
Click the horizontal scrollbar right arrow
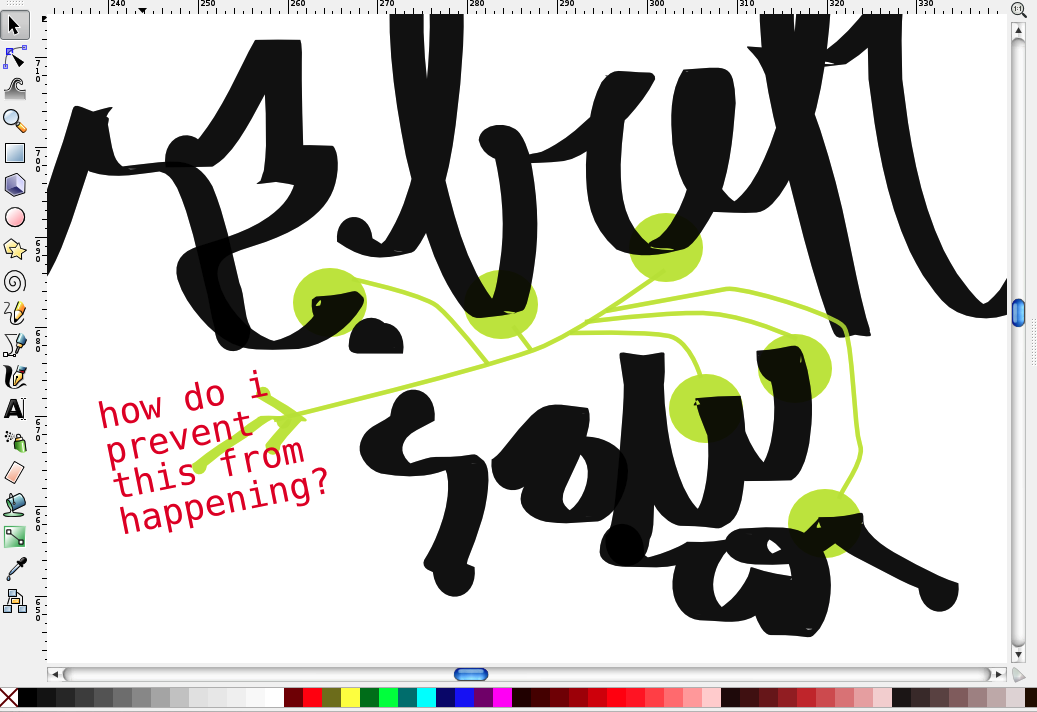[x=1000, y=674]
